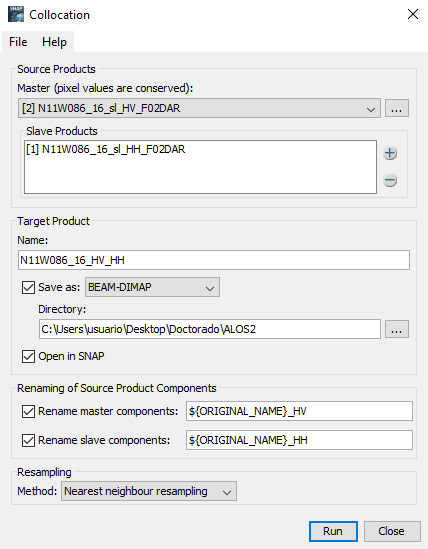
Task: Uncheck the Open in SNAP option
Action: [28, 356]
